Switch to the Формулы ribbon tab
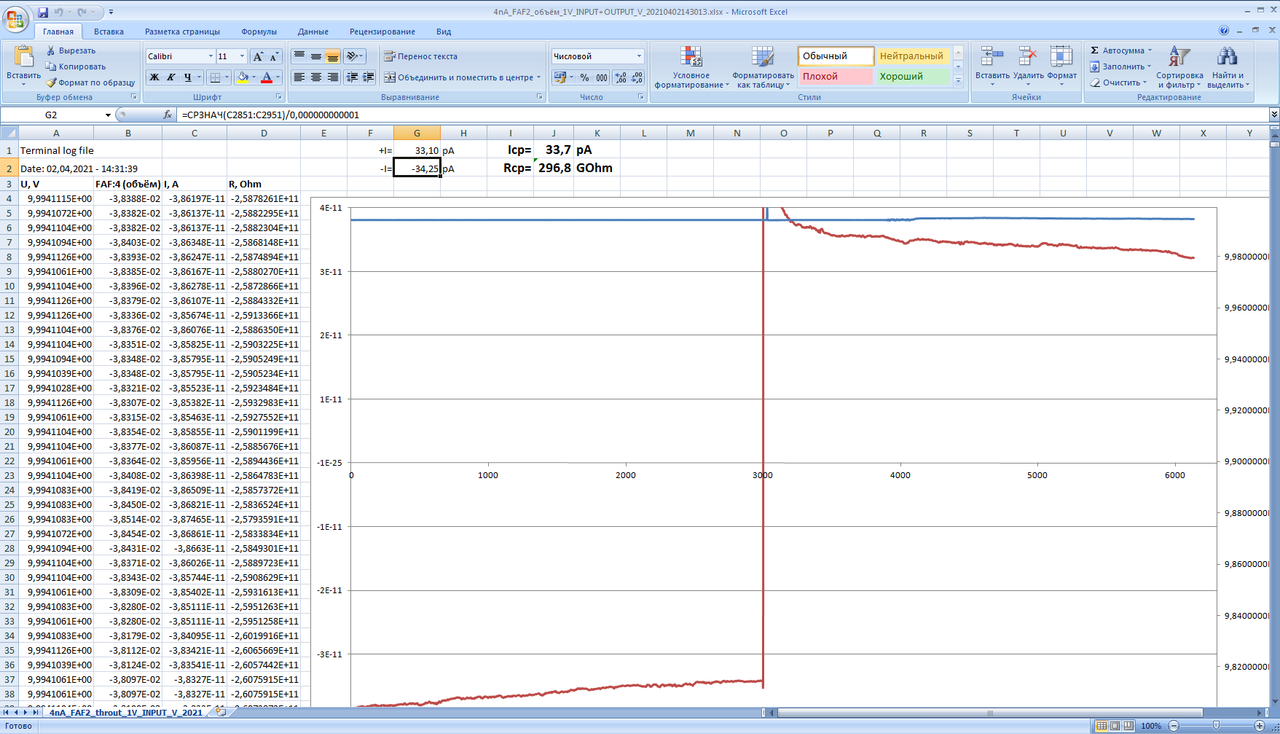Image resolution: width=1280 pixels, height=734 pixels. tap(259, 32)
